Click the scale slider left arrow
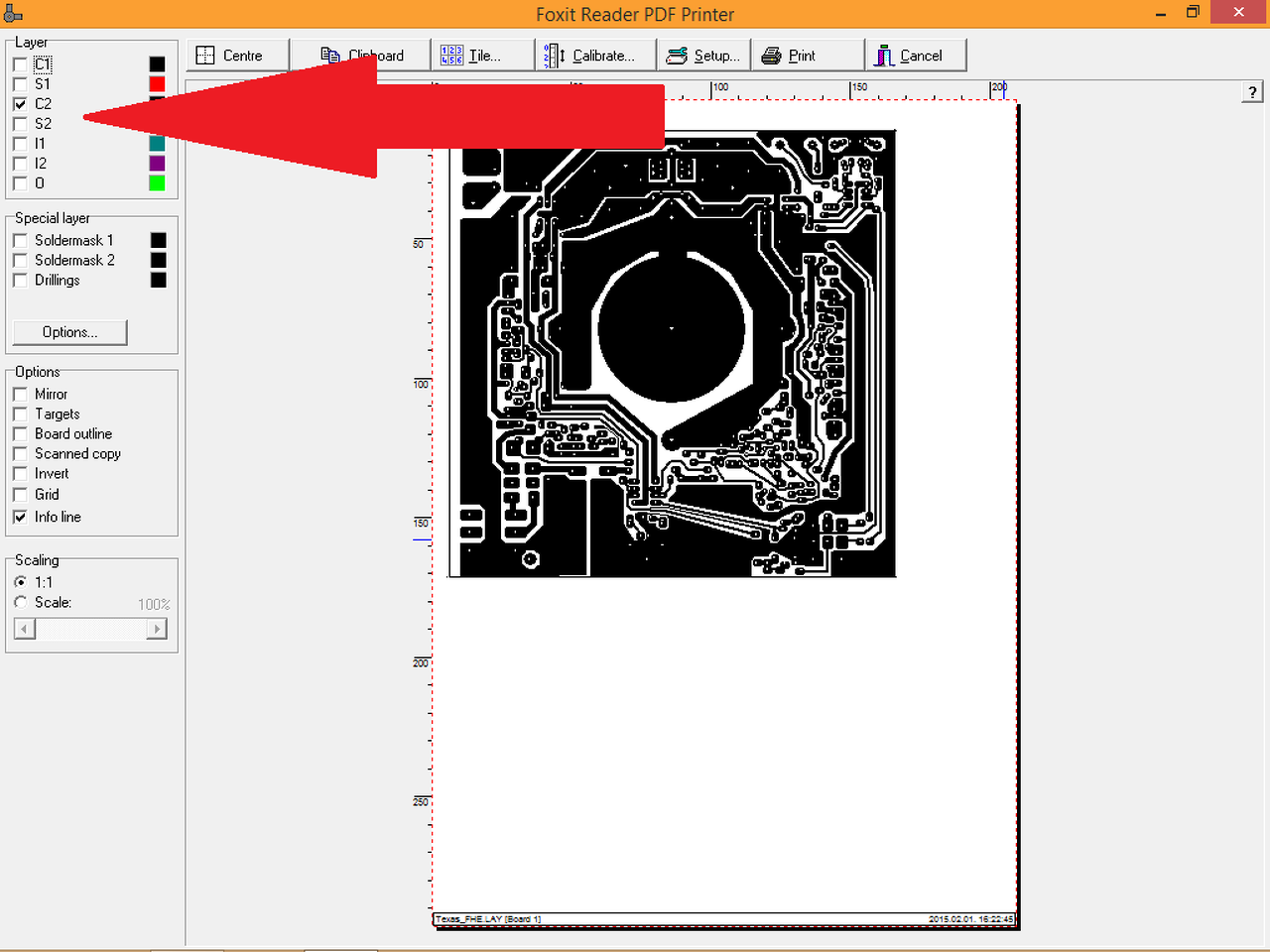 [25, 629]
